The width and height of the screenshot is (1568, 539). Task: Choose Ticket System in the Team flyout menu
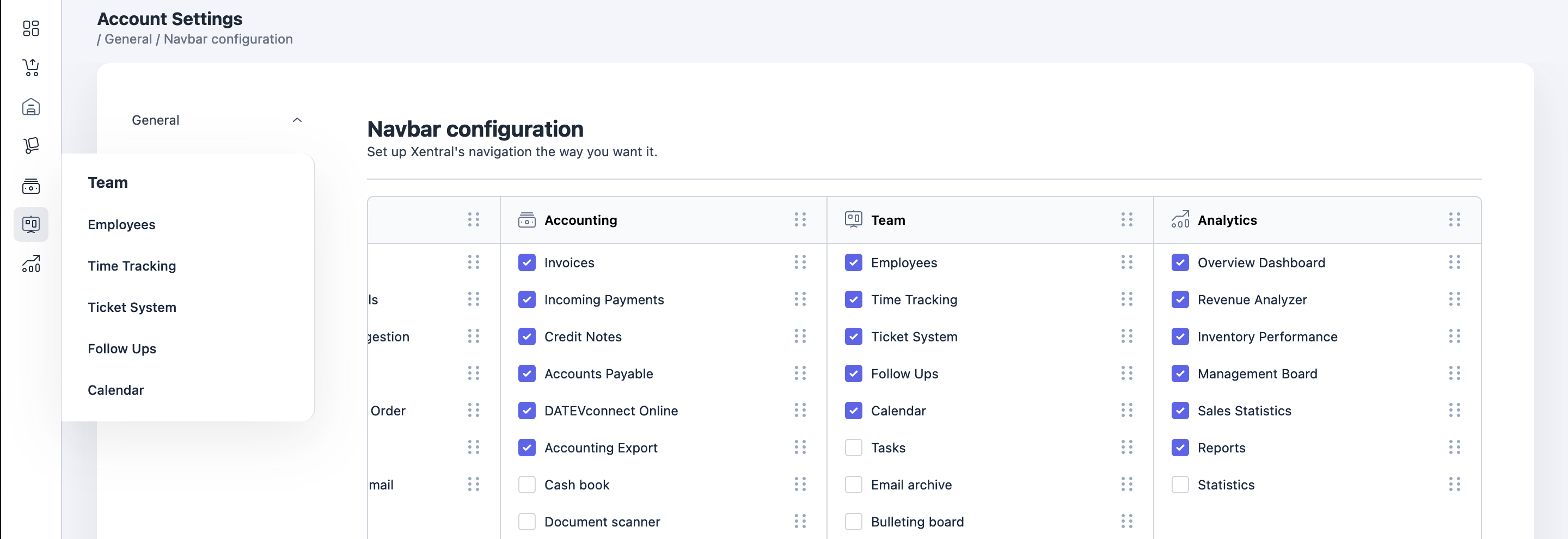click(x=131, y=307)
